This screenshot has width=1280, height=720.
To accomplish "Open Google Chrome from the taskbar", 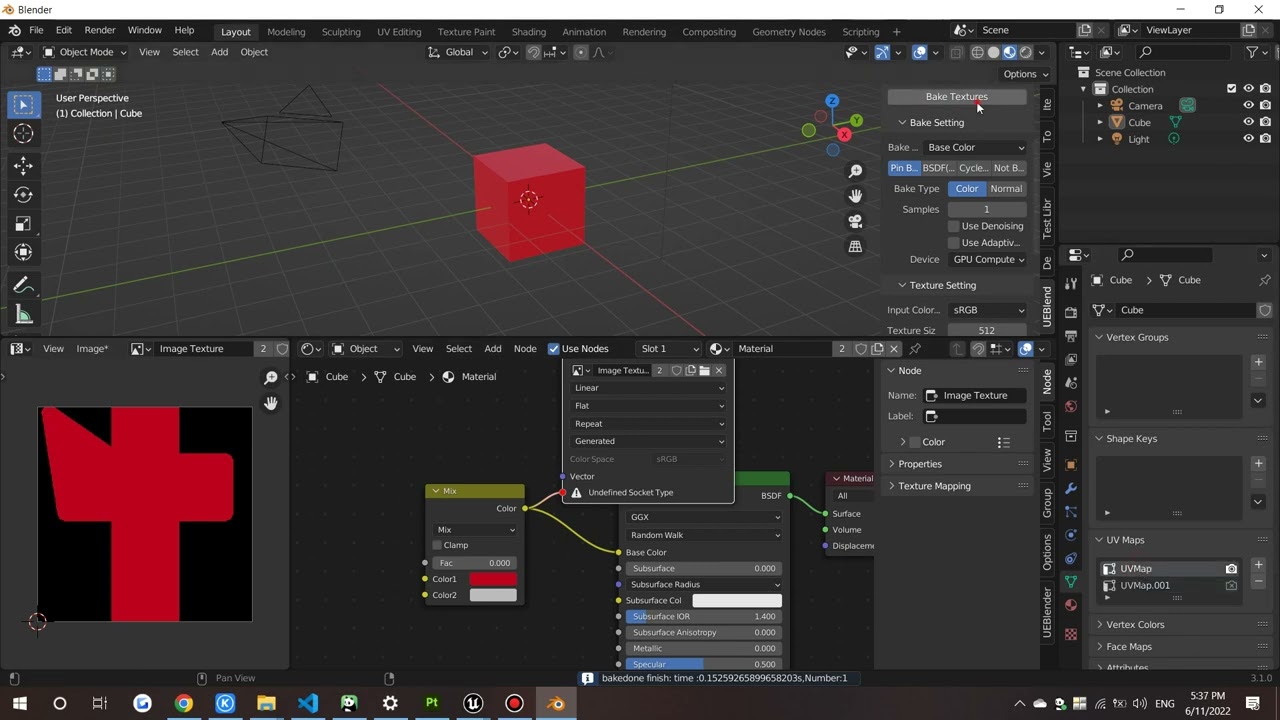I will 184,703.
